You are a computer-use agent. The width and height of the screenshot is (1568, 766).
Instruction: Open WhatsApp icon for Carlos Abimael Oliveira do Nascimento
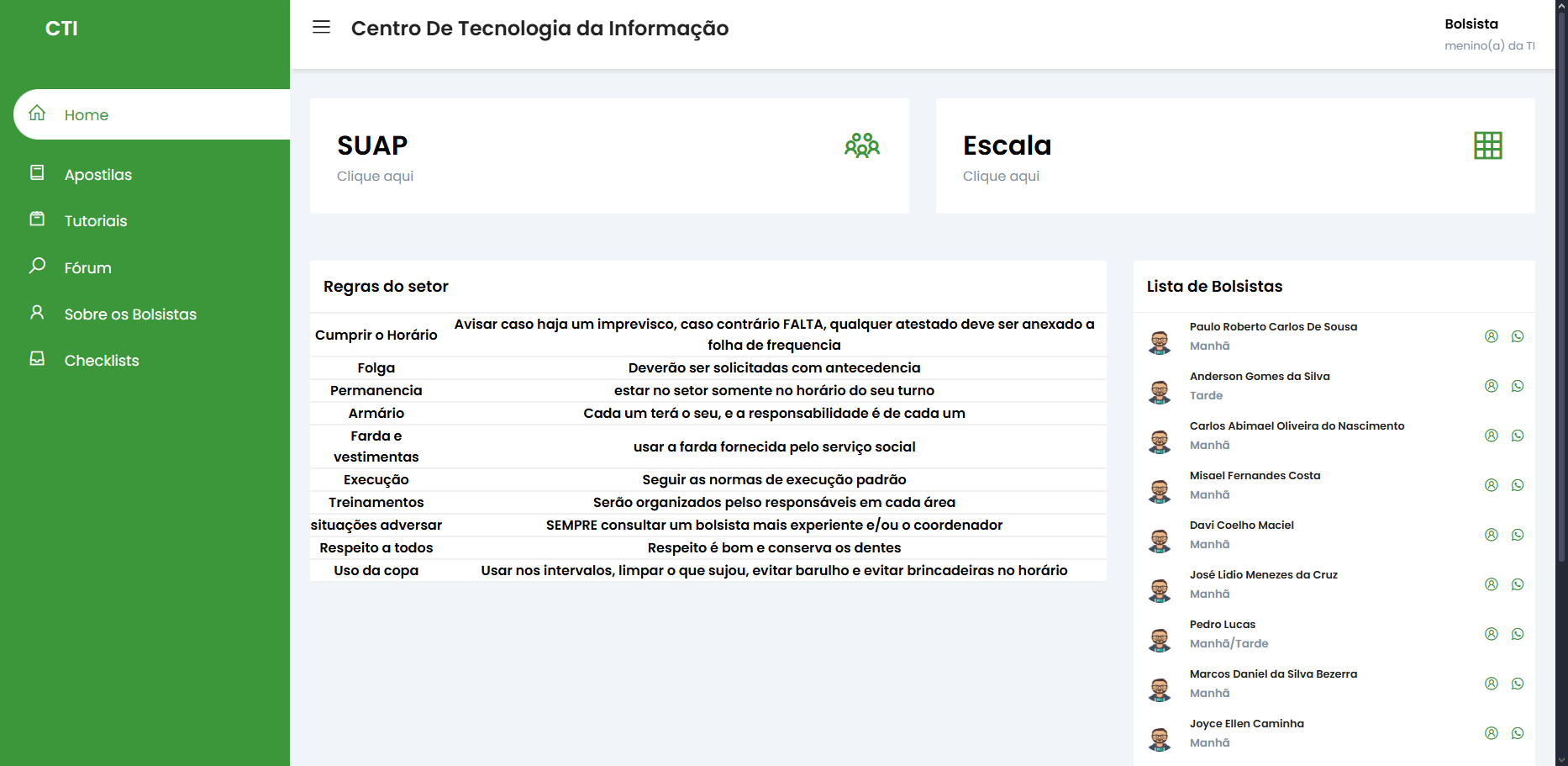[1518, 436]
